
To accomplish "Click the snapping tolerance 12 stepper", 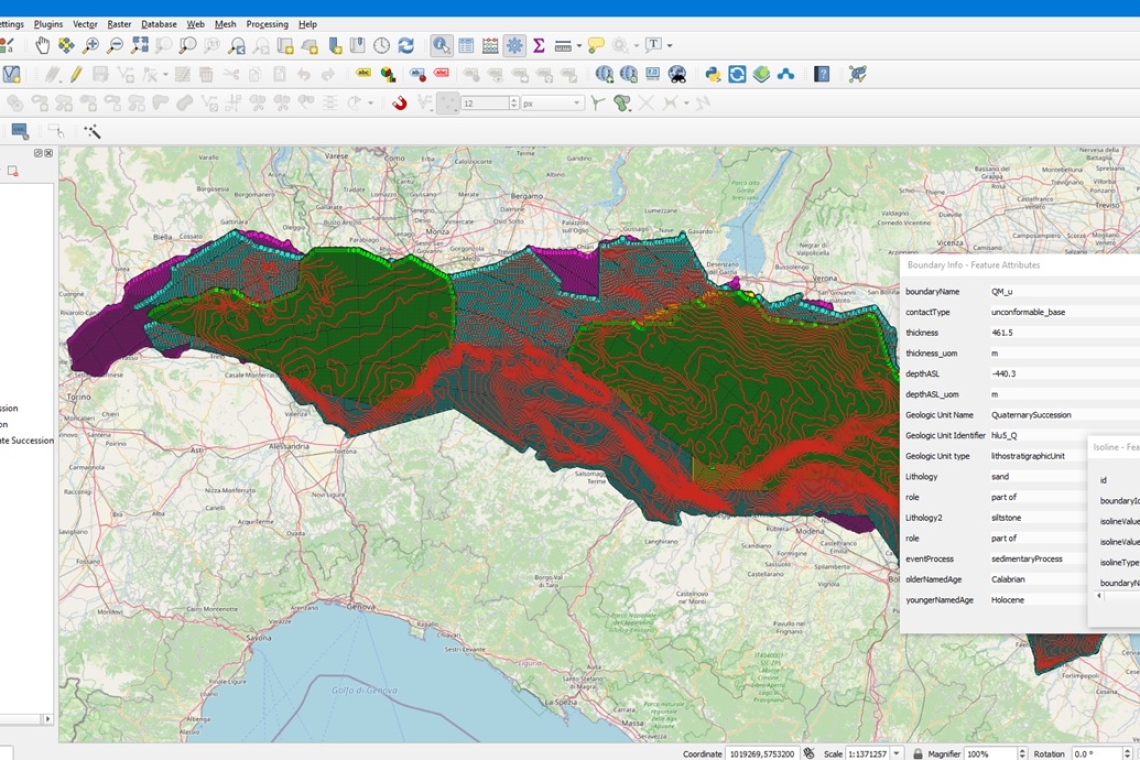I will point(514,103).
